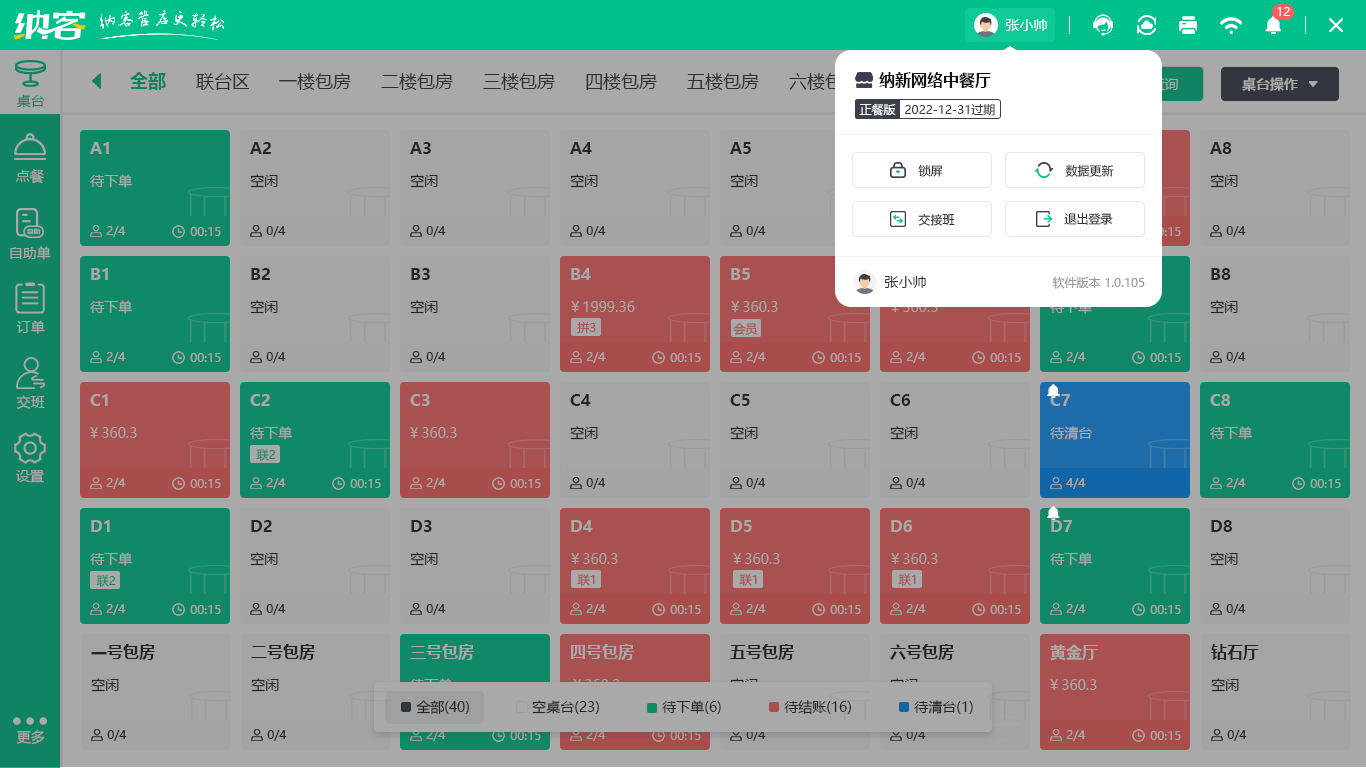Screen dimensions: 1366x768
Task: Switch to the 三楼包房 floor tab
Action: coord(517,84)
